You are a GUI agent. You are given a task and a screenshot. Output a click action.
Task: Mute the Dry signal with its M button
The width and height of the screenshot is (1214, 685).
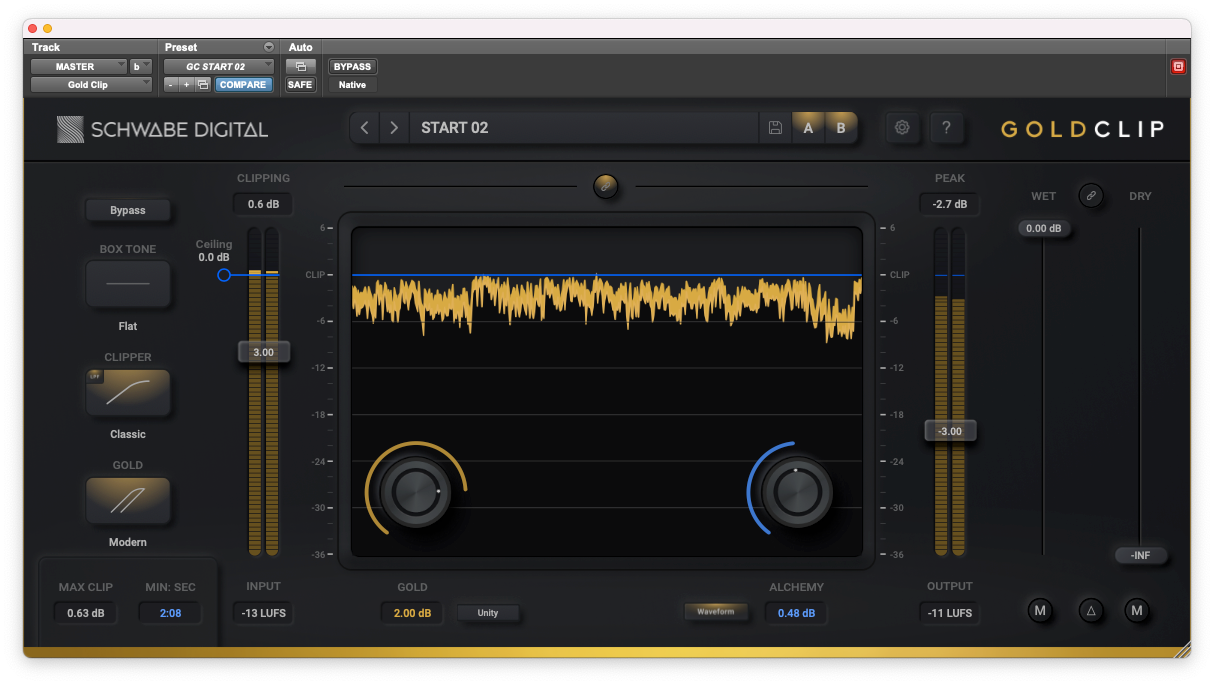(x=1136, y=610)
